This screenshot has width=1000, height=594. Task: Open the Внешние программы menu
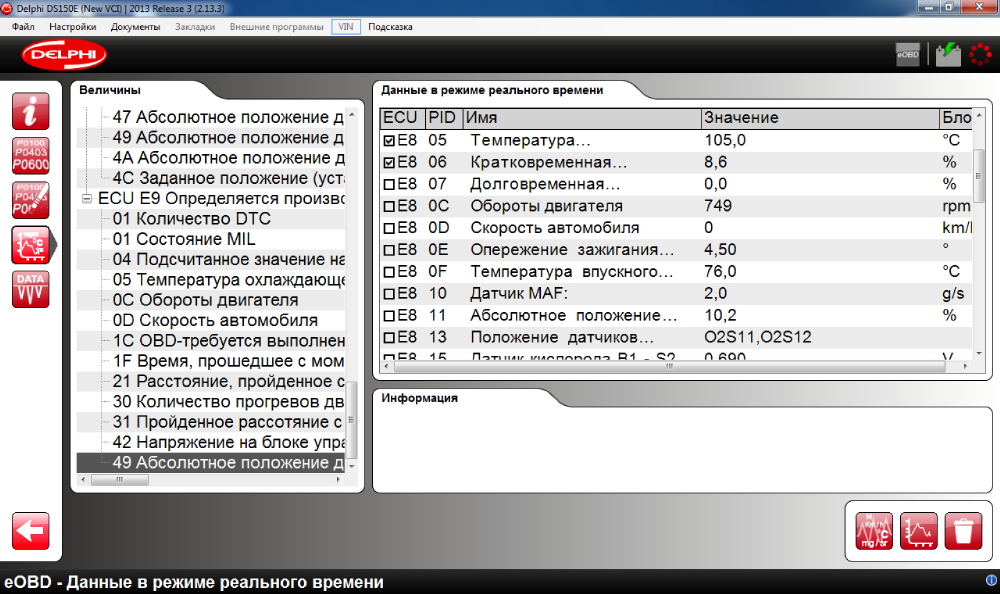click(276, 27)
